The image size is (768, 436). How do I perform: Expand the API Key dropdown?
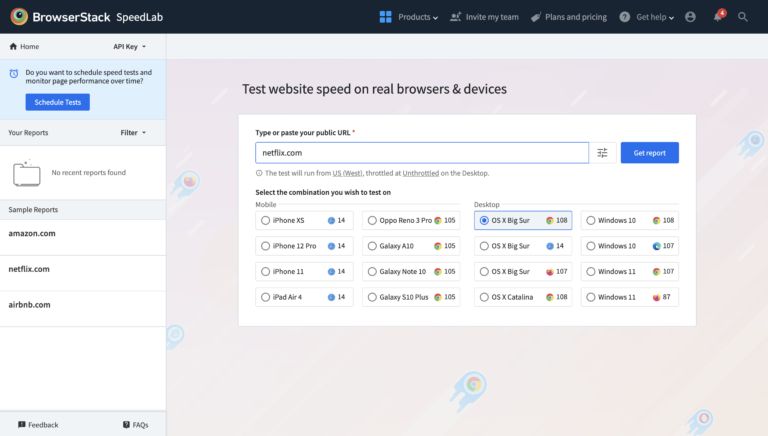coord(130,47)
